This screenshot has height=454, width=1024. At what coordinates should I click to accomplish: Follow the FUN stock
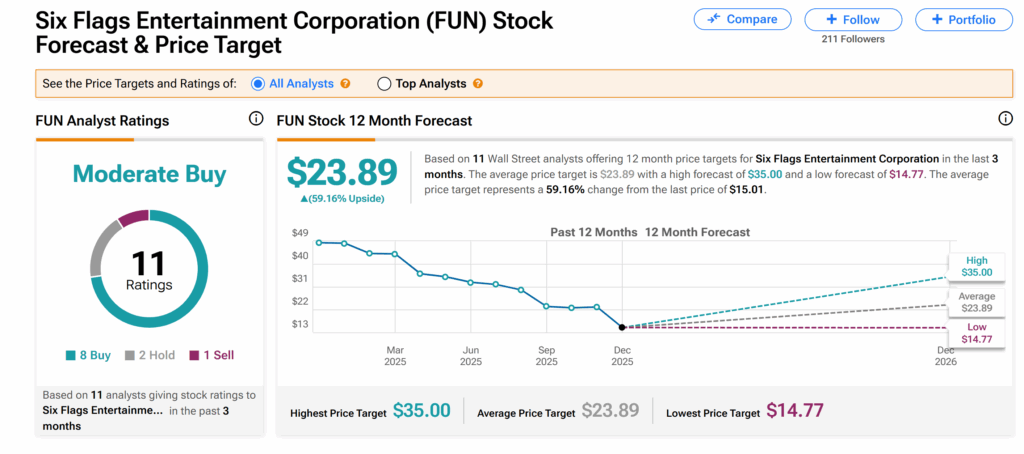pyautogui.click(x=851, y=19)
